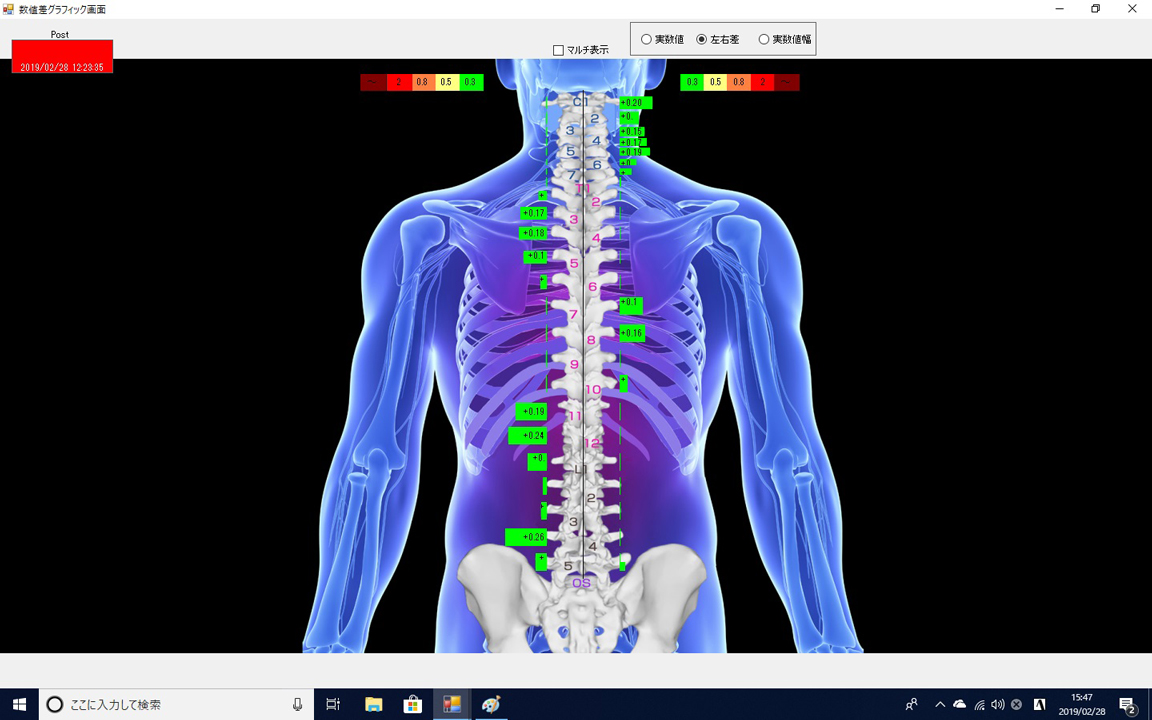Click the window title bar app icon
This screenshot has width=1152, height=720.
[8, 9]
